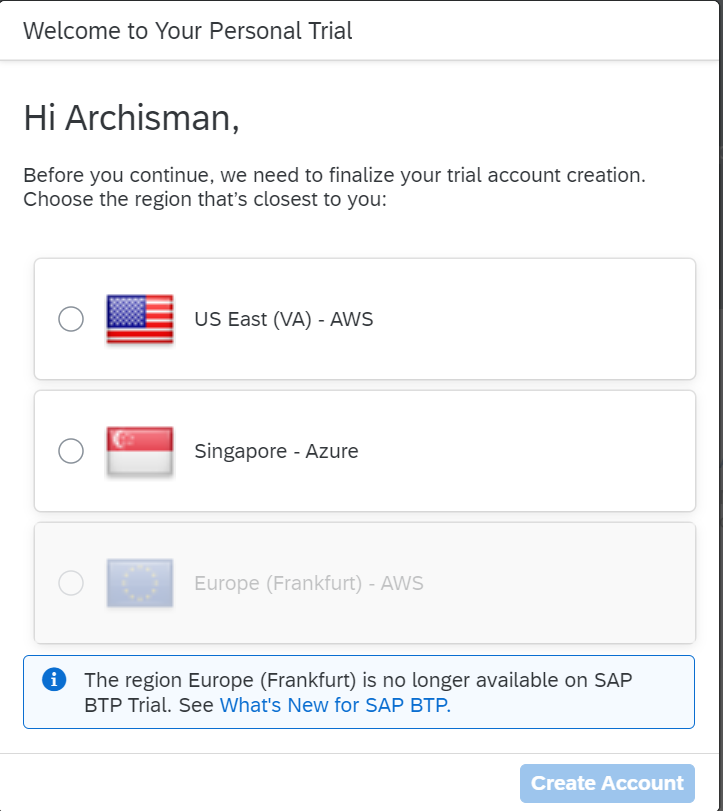
Task: Select the US East (VA) radio button
Action: tap(71, 319)
